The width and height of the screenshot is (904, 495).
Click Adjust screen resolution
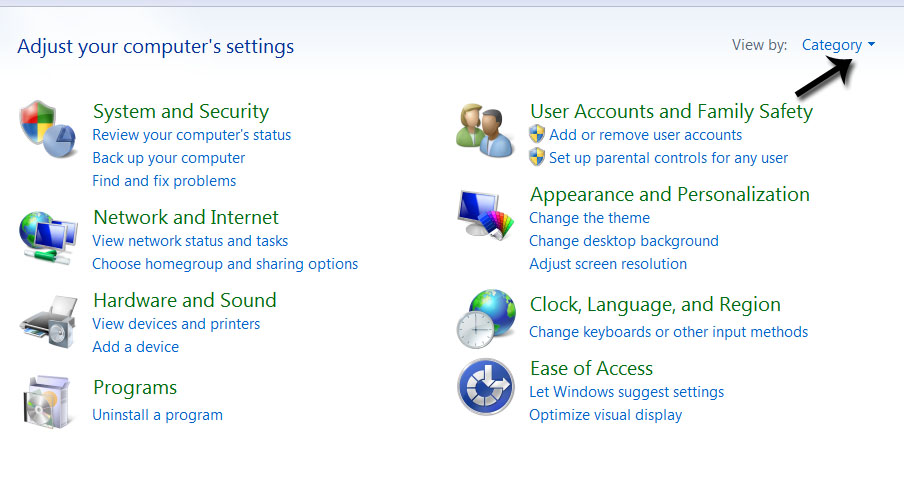(x=608, y=264)
